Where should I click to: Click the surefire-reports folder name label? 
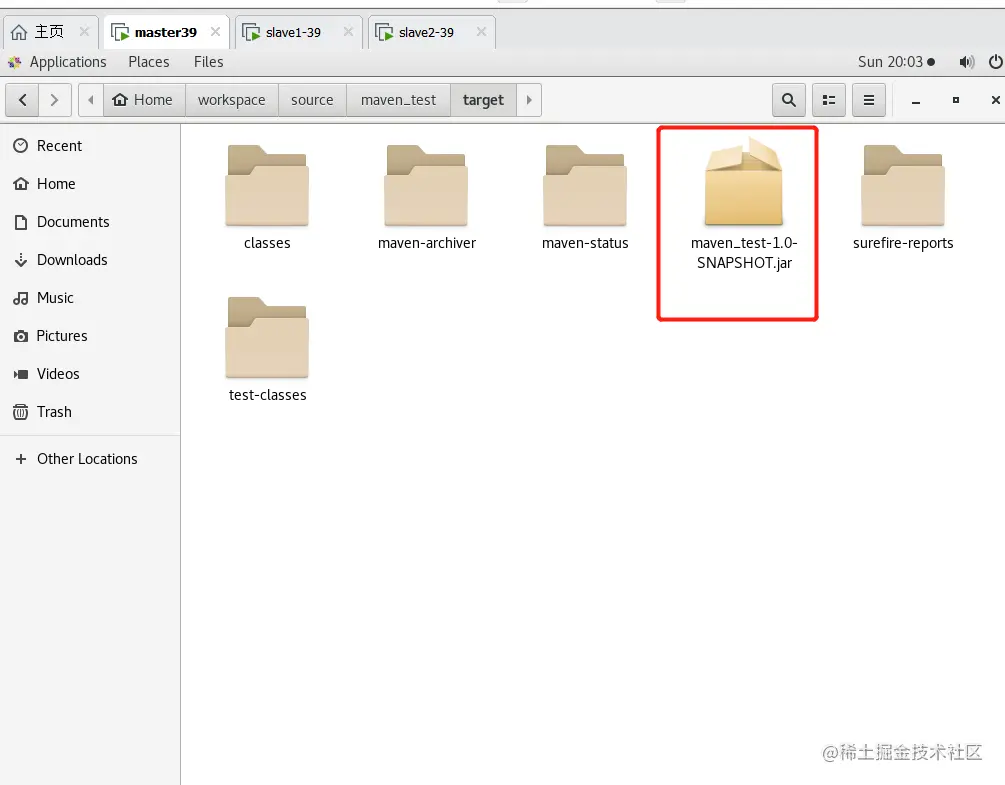click(x=903, y=243)
